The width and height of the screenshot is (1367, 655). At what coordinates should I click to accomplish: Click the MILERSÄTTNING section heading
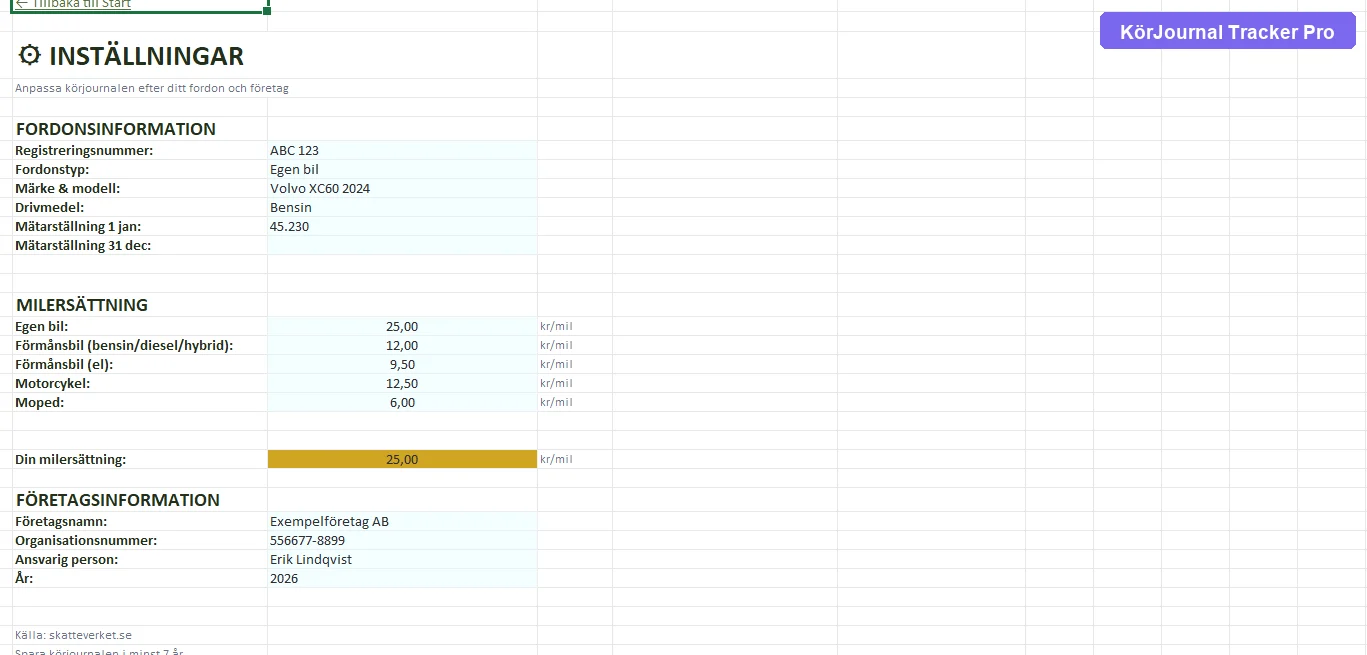tap(82, 305)
